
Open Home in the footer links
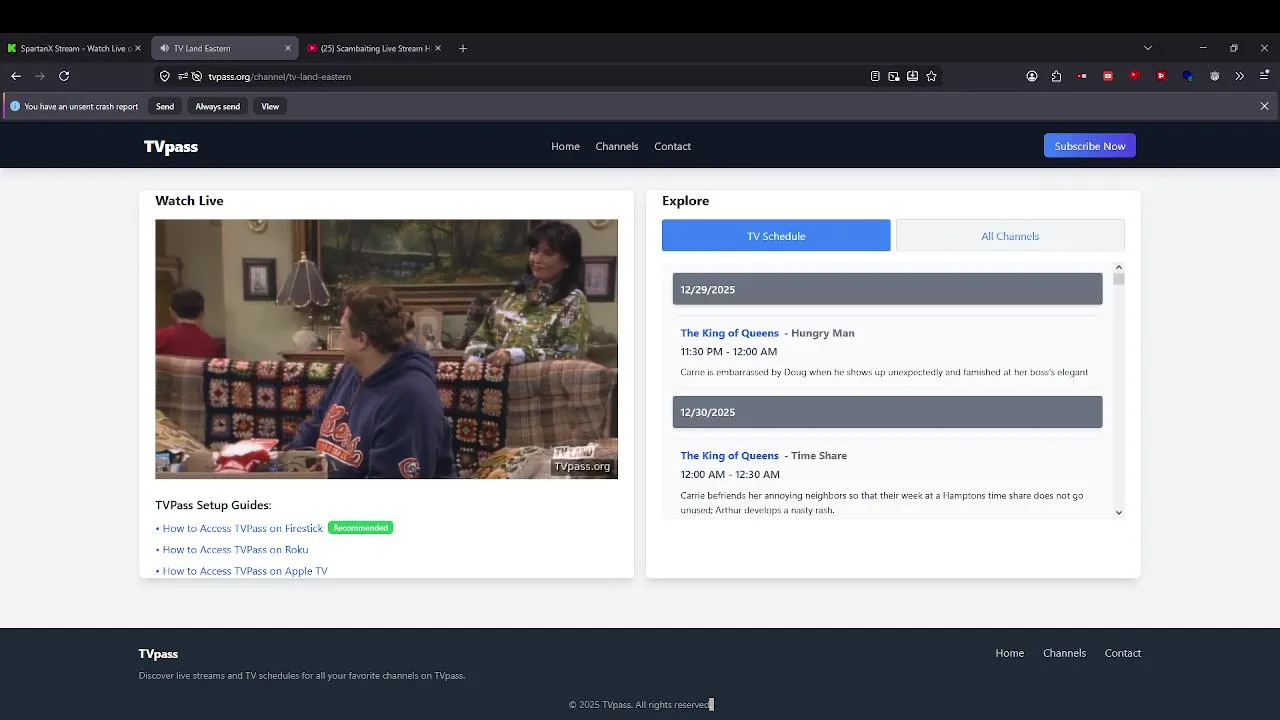tap(1010, 653)
